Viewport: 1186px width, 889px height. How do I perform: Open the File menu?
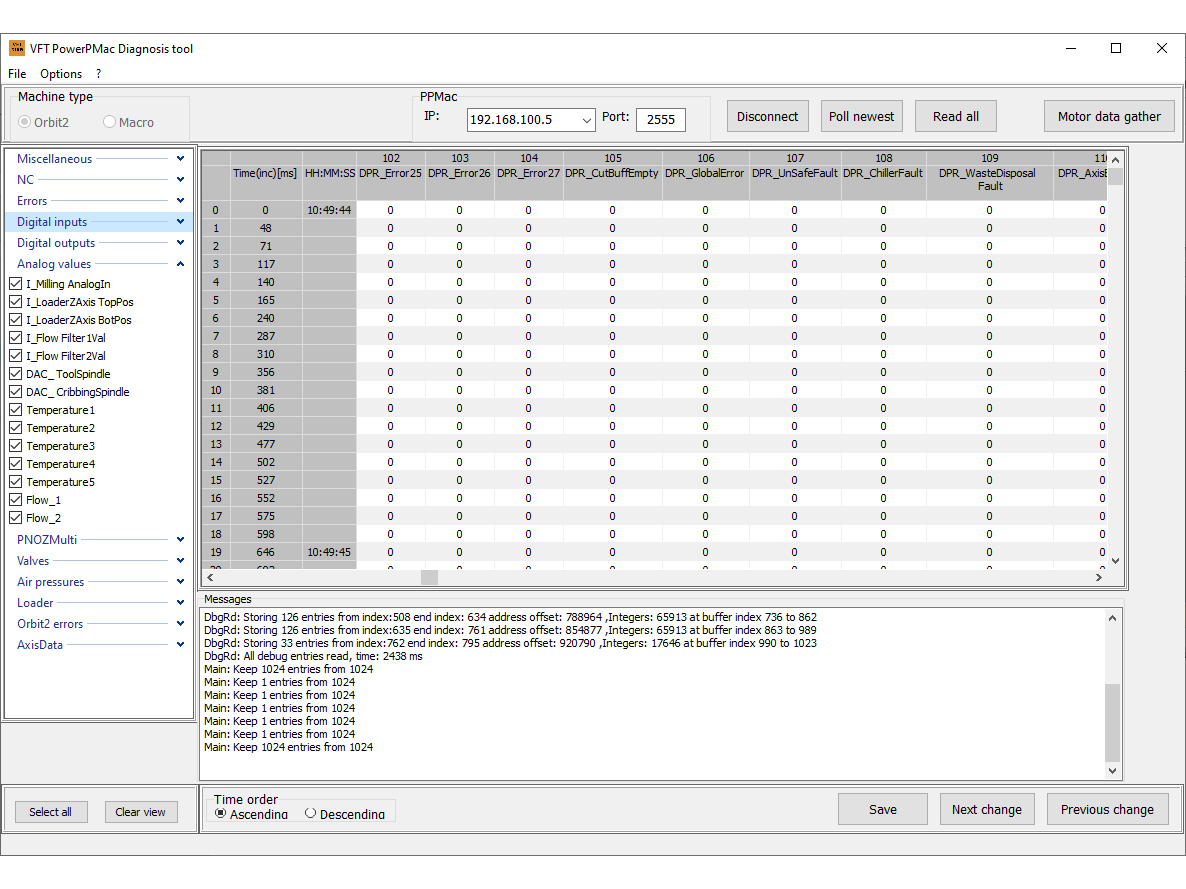click(x=17, y=74)
